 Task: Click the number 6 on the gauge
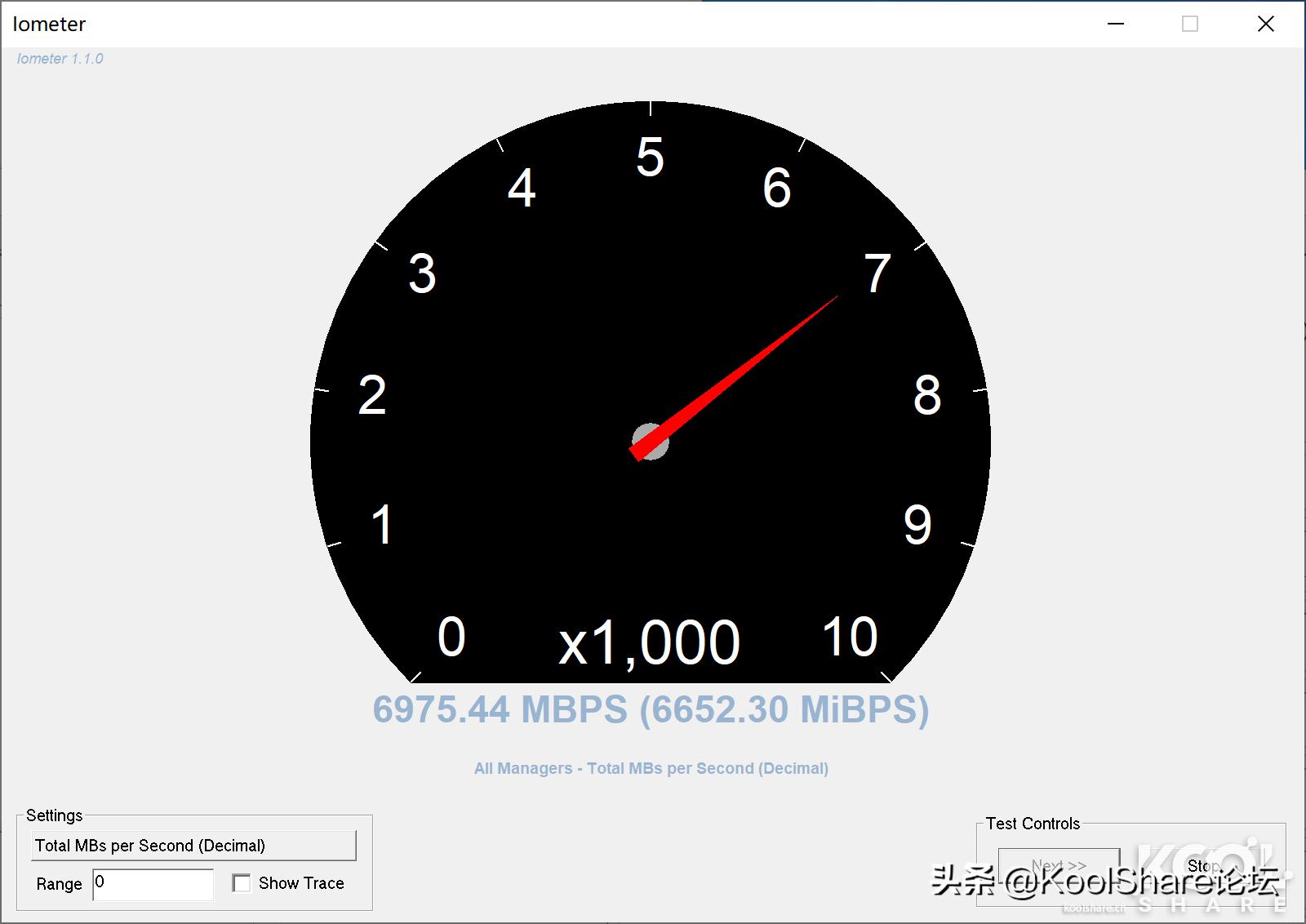(x=777, y=188)
